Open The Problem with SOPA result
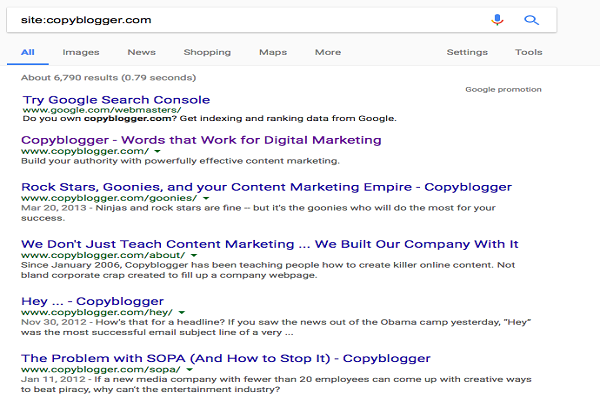Image resolution: width=600 pixels, height=400 pixels. (226, 358)
